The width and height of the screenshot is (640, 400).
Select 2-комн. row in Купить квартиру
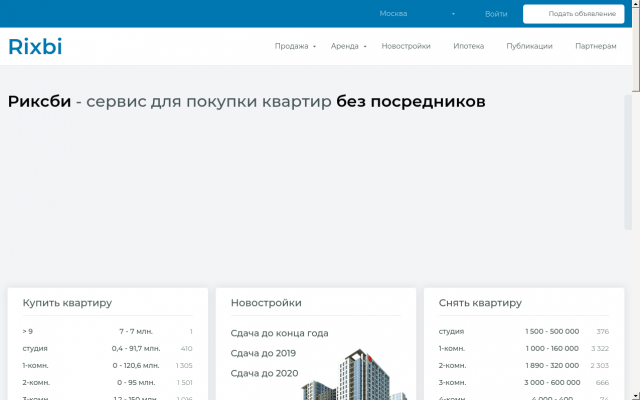(107, 383)
